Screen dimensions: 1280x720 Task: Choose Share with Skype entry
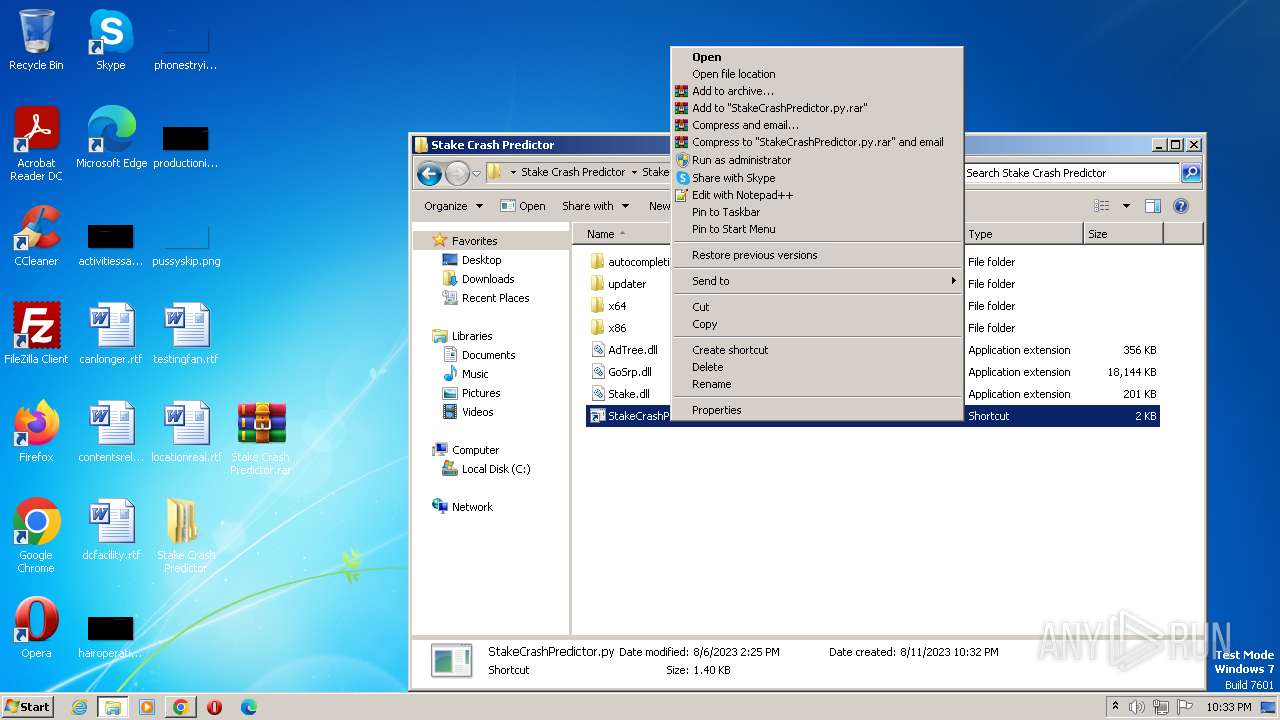click(x=816, y=178)
